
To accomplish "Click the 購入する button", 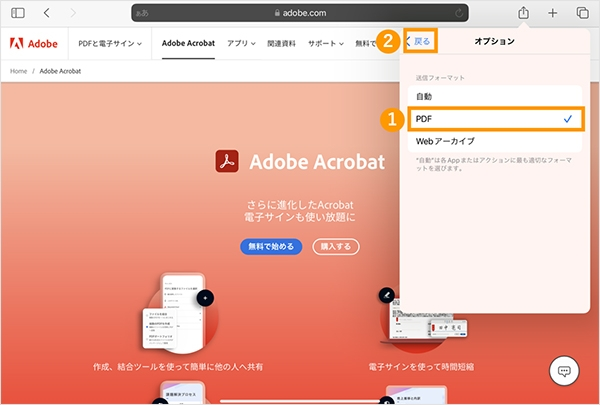I will click(336, 247).
